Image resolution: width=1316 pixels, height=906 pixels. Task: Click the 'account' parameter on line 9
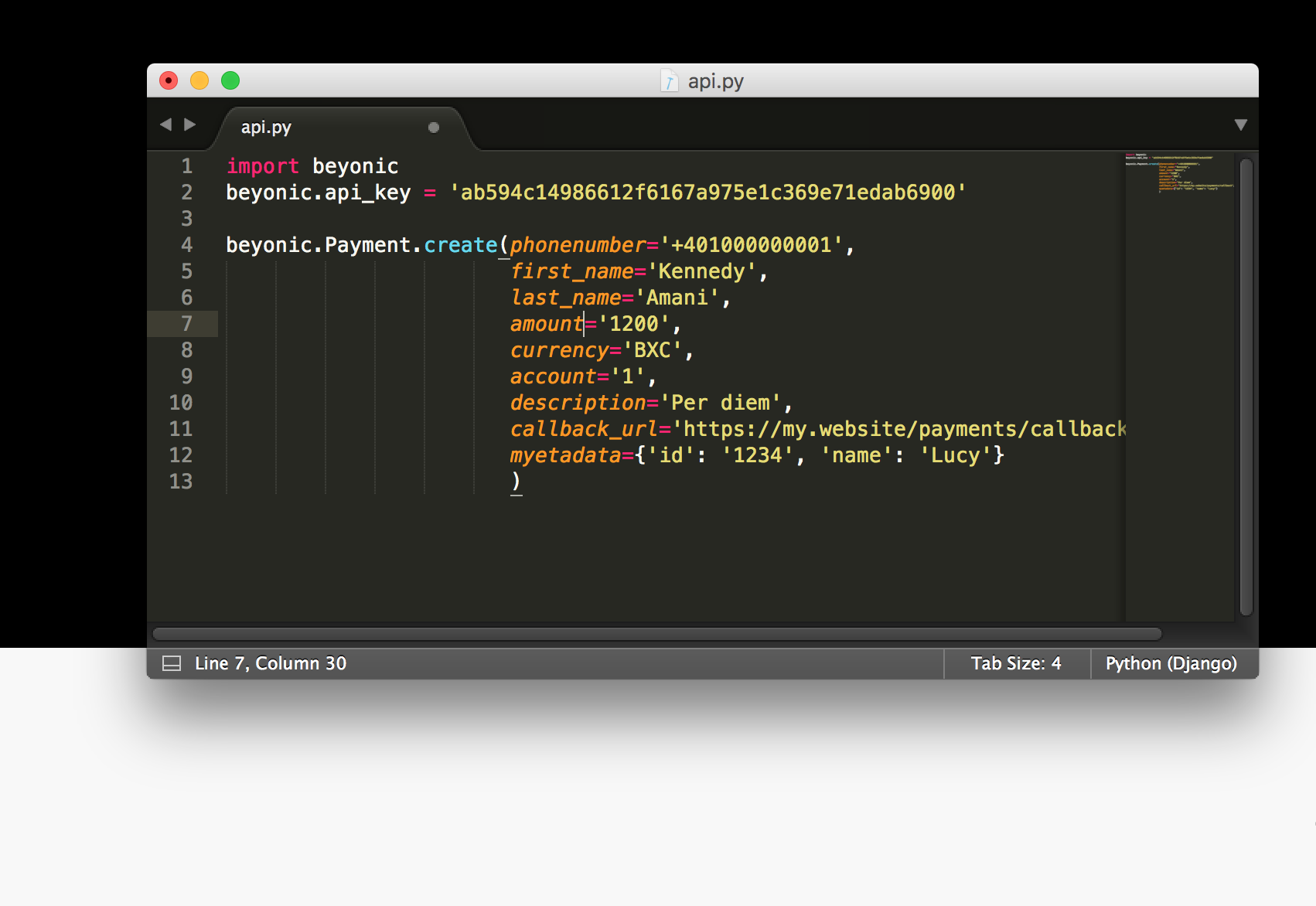[554, 376]
